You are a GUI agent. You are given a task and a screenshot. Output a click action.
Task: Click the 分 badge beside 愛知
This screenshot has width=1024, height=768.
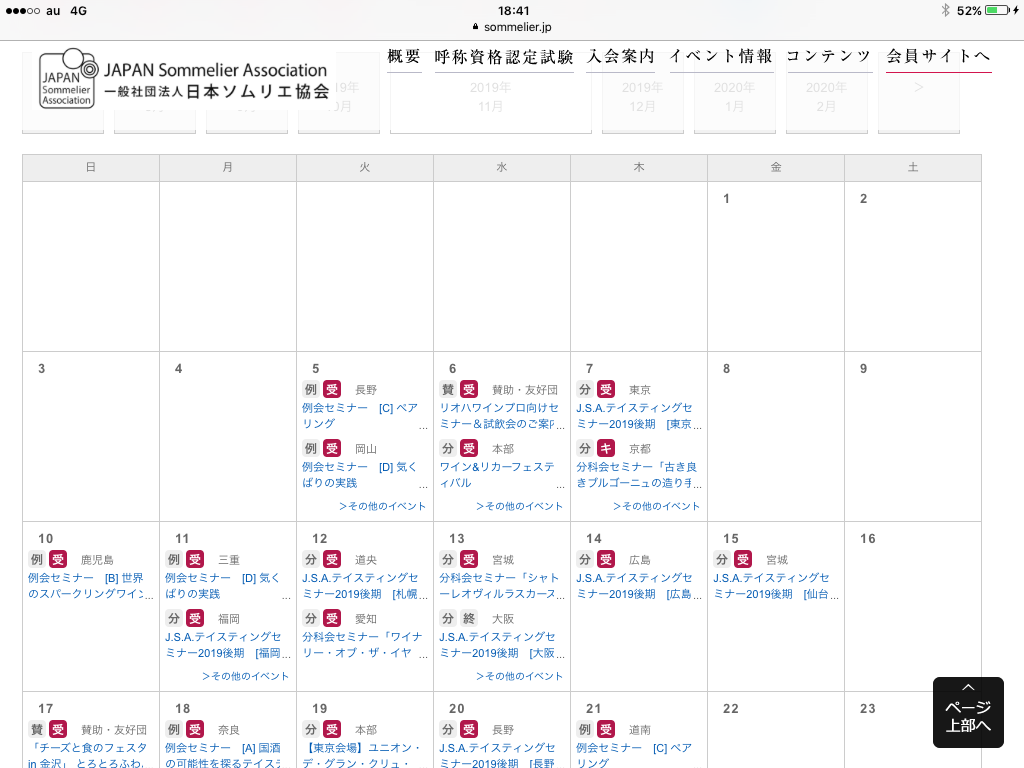click(x=311, y=618)
